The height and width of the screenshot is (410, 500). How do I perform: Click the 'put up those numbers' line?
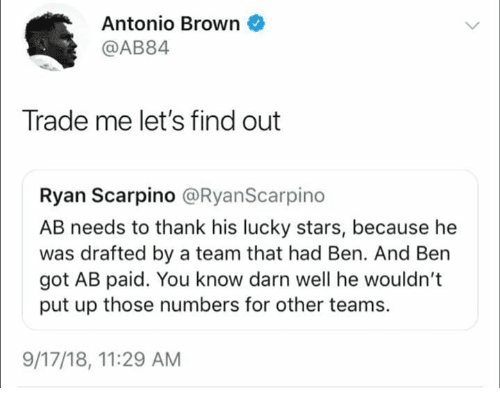[215, 305]
